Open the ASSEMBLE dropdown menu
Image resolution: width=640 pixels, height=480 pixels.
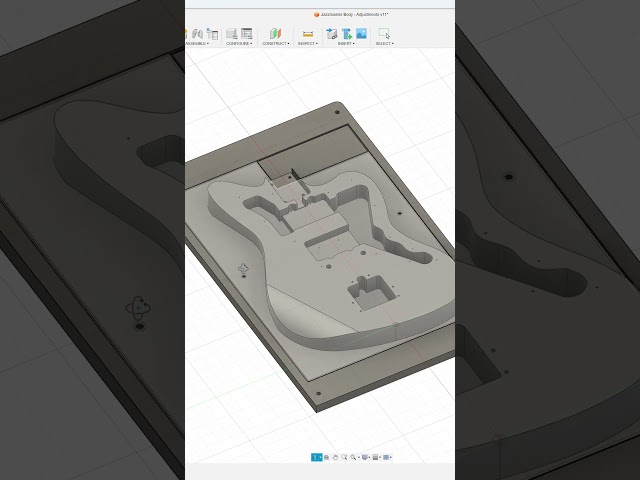[x=197, y=43]
